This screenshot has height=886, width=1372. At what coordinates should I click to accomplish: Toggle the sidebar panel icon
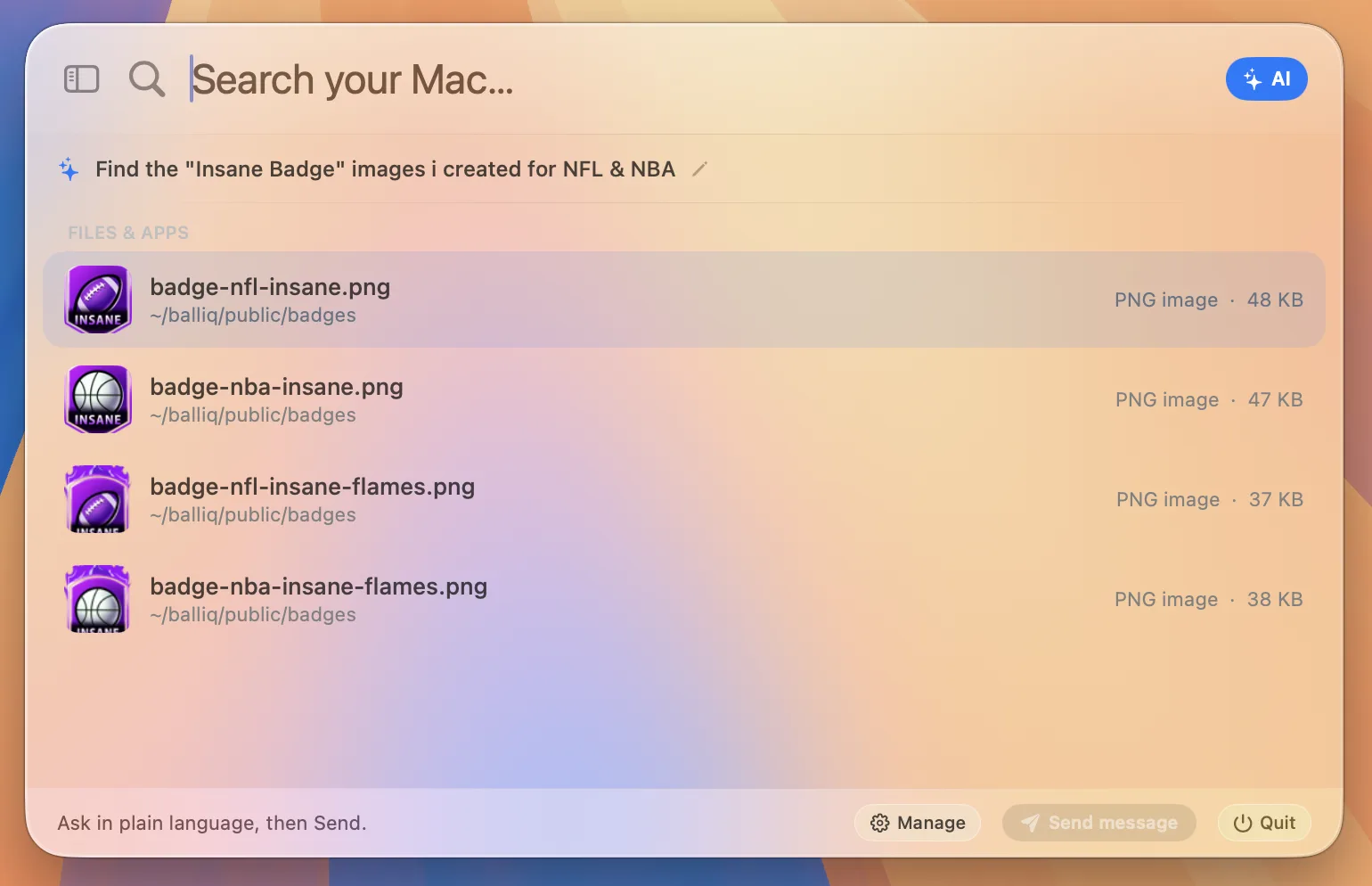pos(82,79)
